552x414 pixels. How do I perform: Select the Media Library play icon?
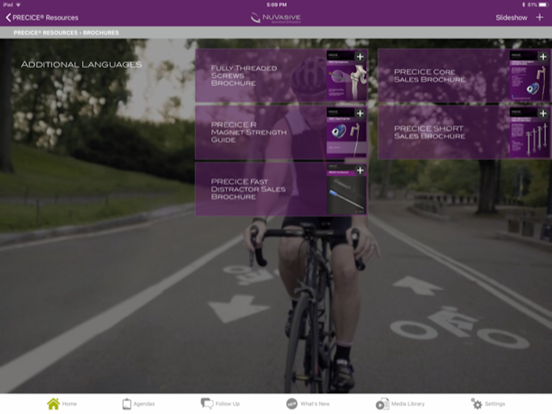(x=382, y=404)
